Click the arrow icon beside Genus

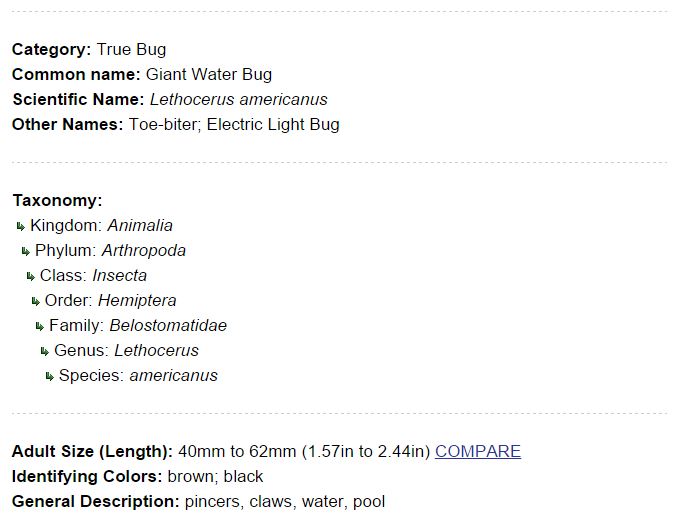click(45, 351)
